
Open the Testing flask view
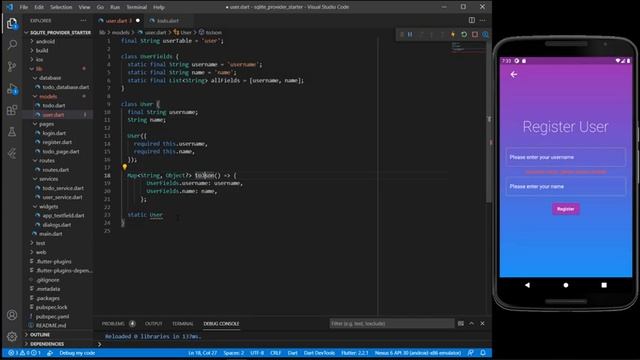12,132
